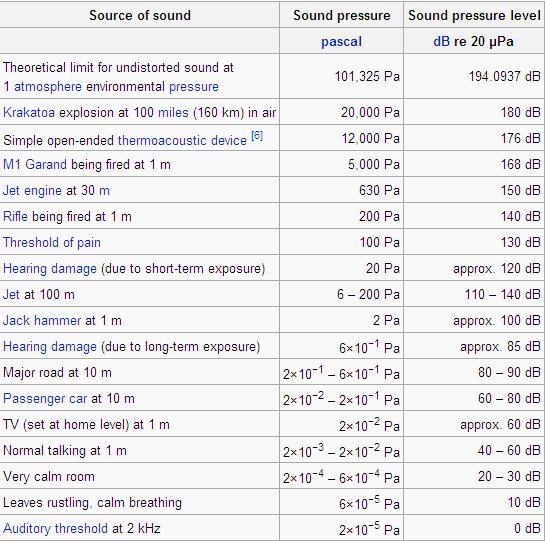The height and width of the screenshot is (541, 545).
Task: Click Hearing damage link for long-term exposure
Action: pyautogui.click(x=50, y=347)
